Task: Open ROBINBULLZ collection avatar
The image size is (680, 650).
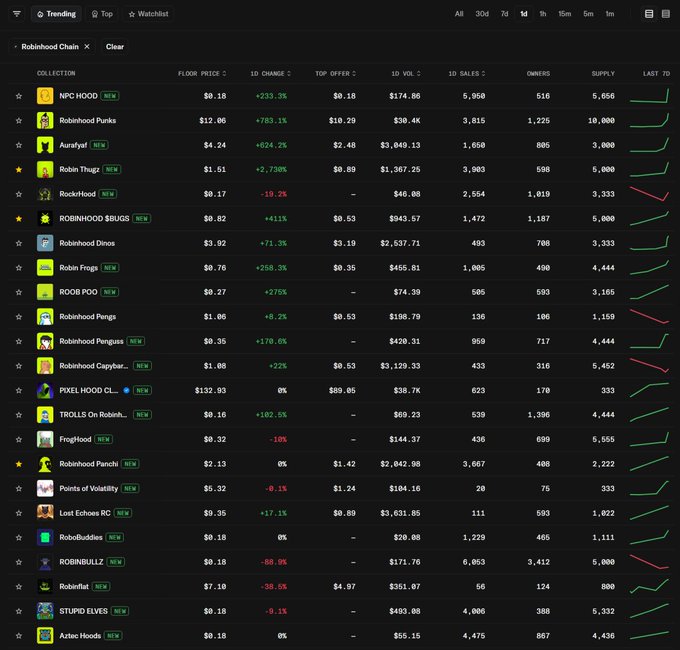Action: (45, 562)
